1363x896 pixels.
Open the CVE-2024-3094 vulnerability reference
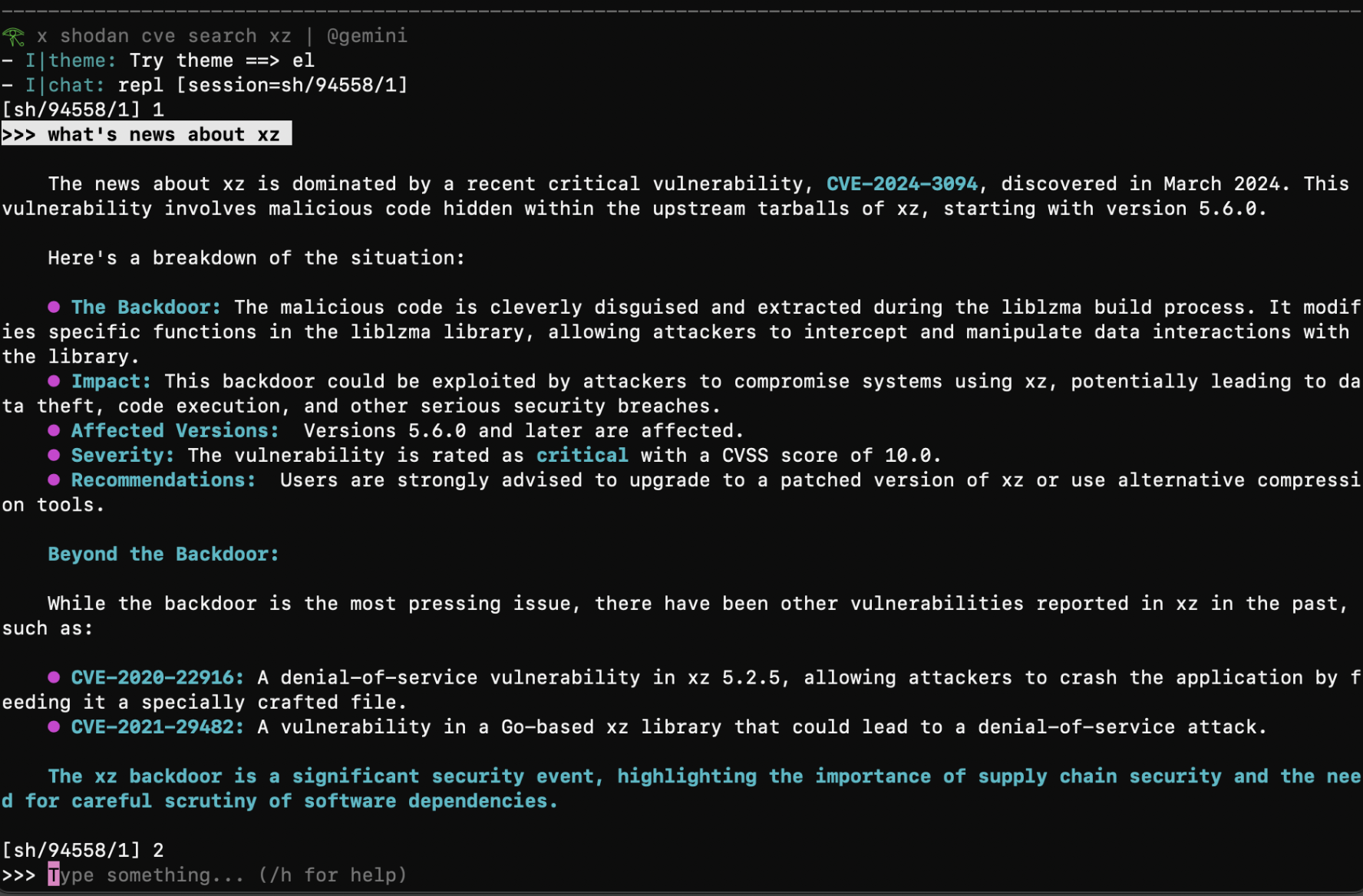pyautogui.click(x=903, y=183)
